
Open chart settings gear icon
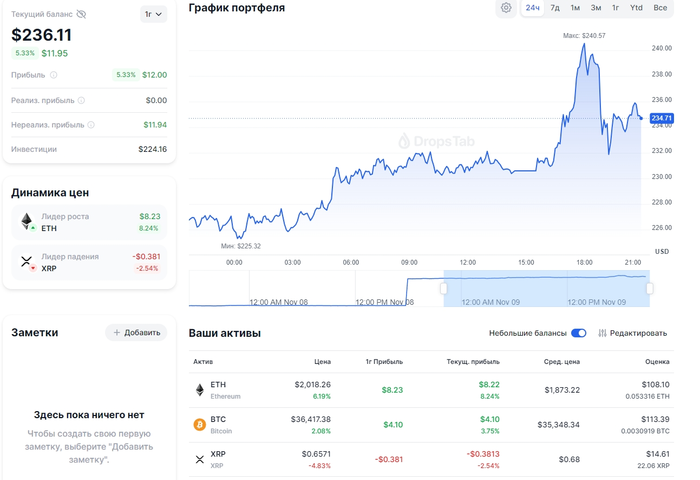(506, 8)
